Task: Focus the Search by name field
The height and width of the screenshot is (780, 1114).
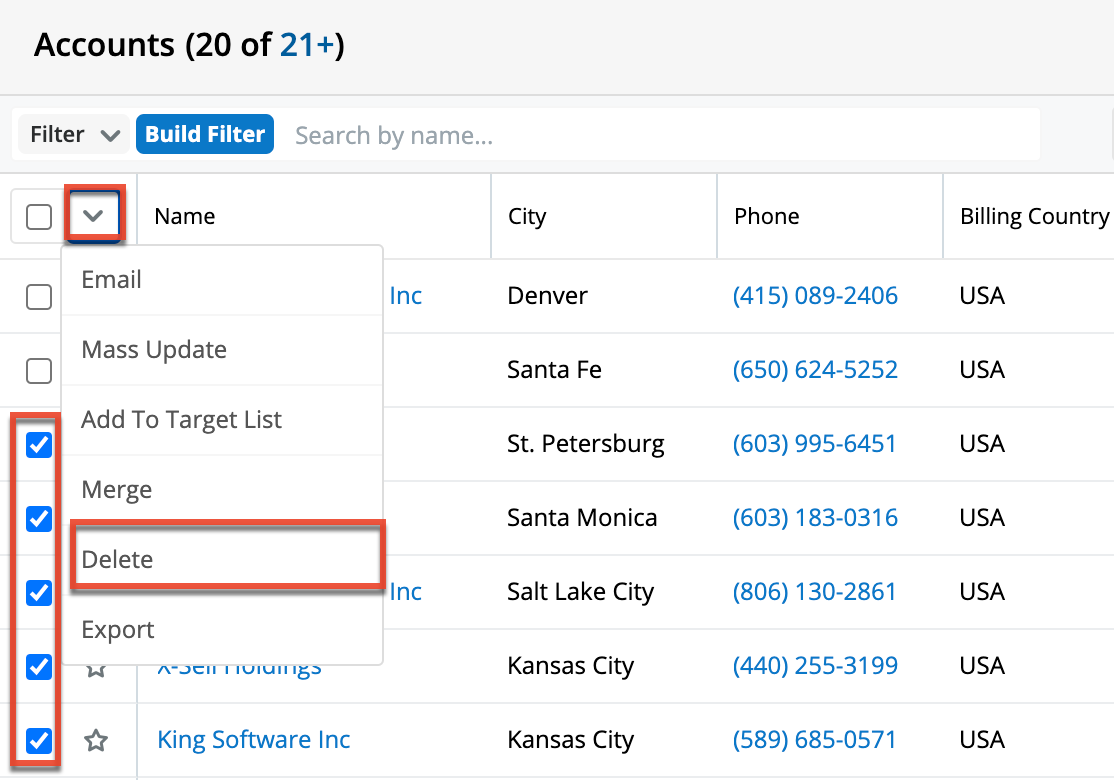Action: pyautogui.click(x=660, y=135)
